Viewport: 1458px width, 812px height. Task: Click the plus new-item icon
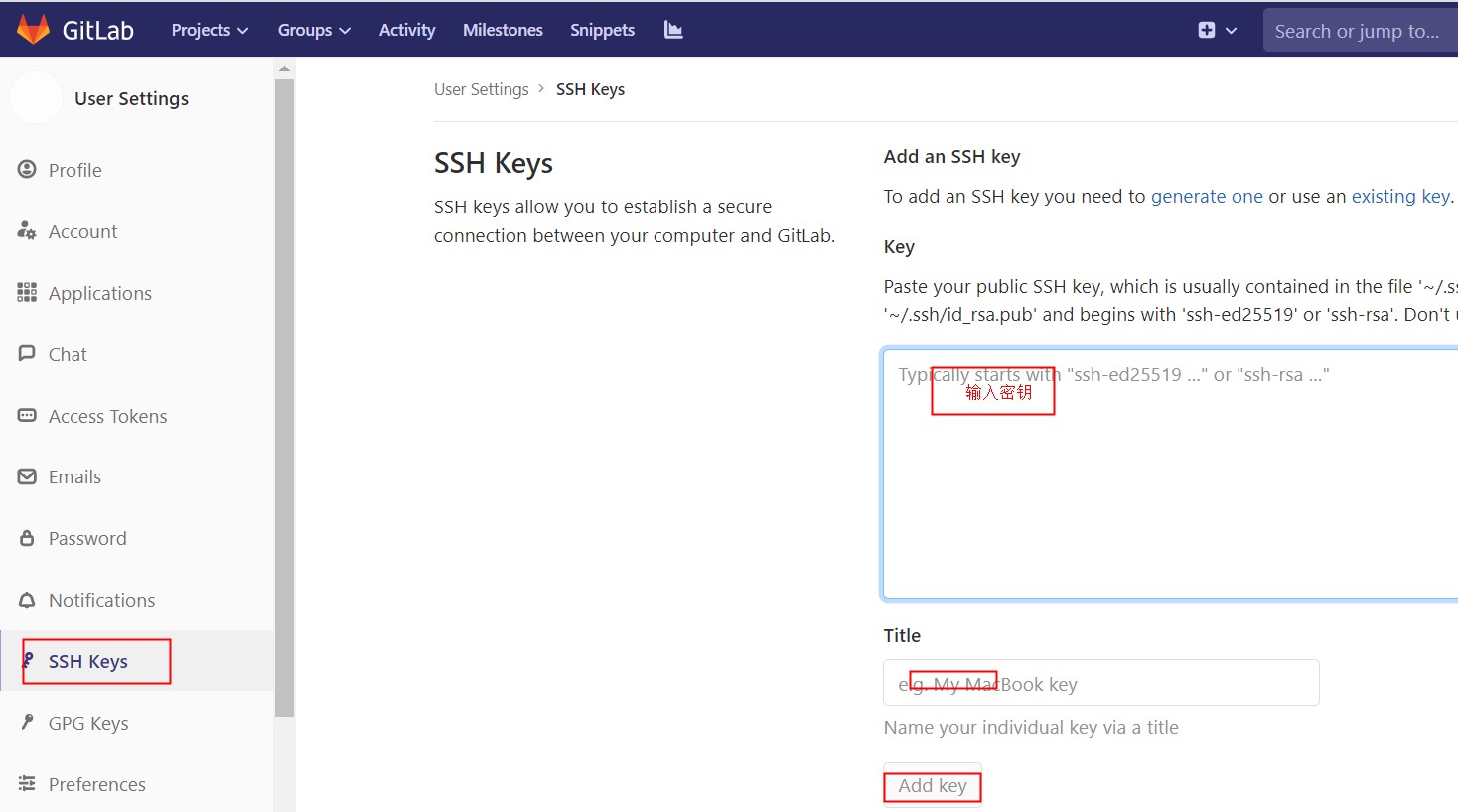(x=1207, y=30)
